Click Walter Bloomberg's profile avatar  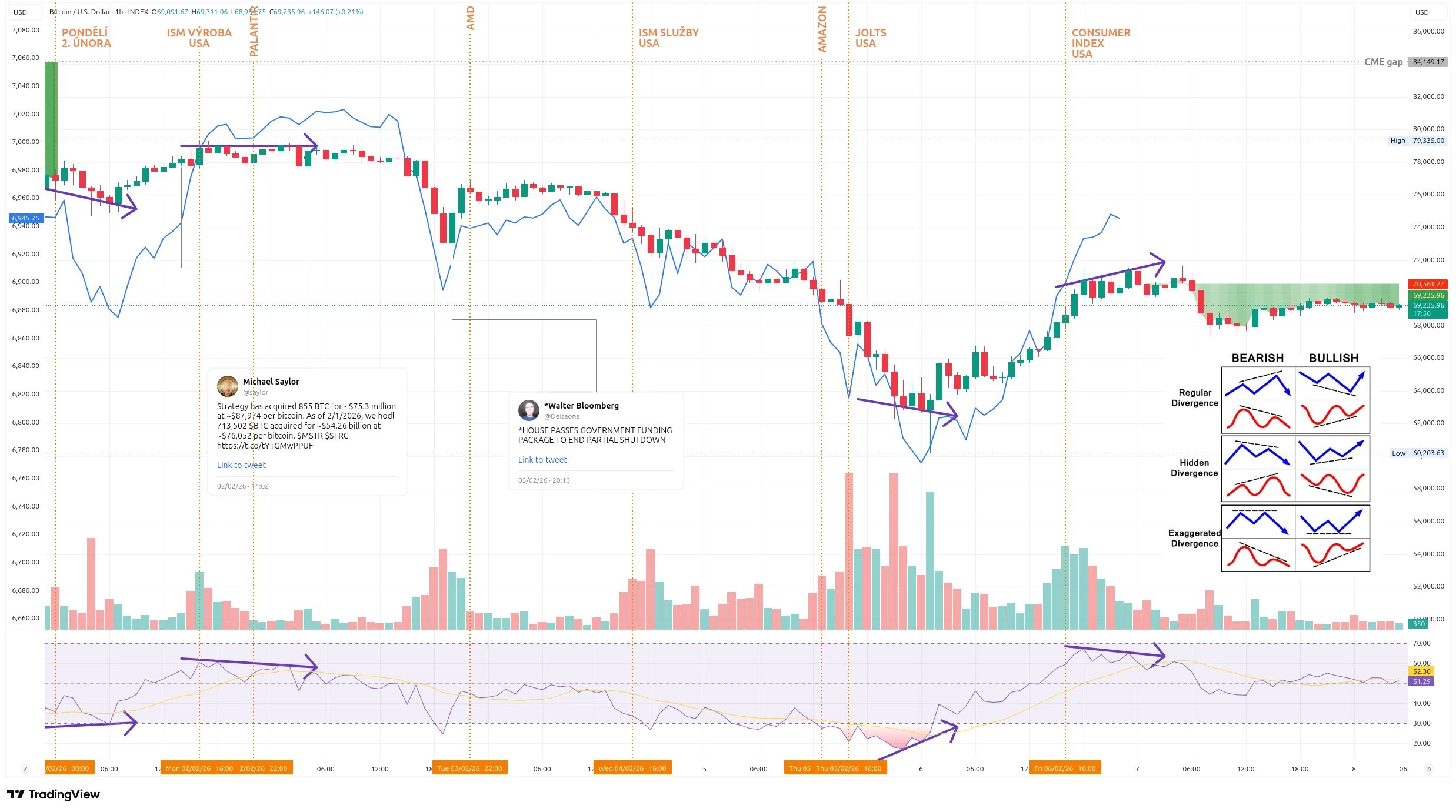pos(529,410)
